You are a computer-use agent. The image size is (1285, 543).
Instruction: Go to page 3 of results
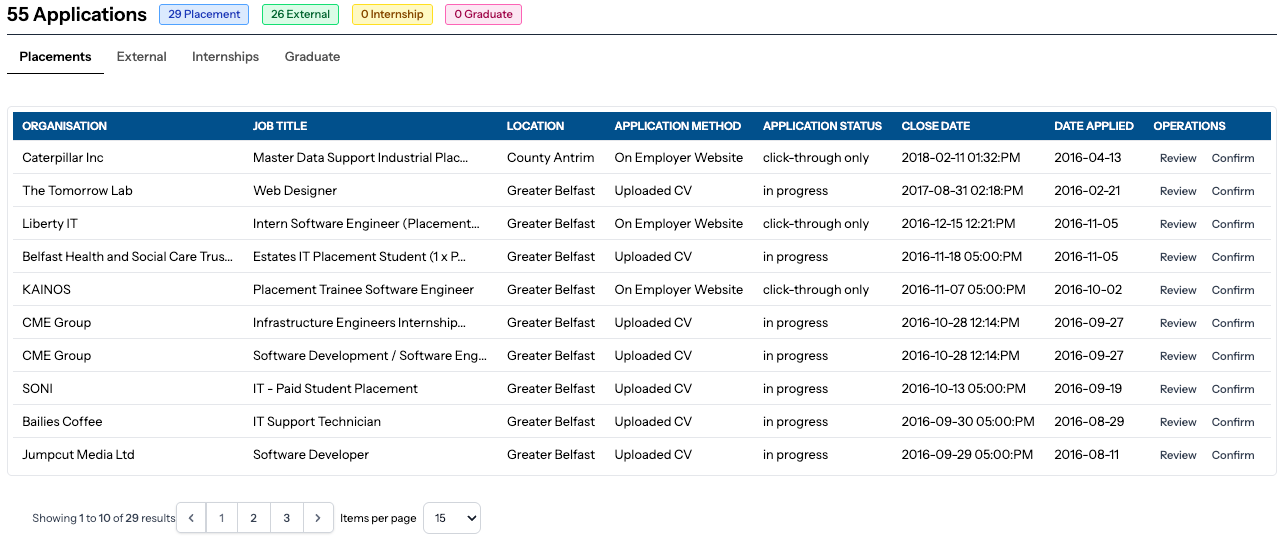[x=287, y=518]
